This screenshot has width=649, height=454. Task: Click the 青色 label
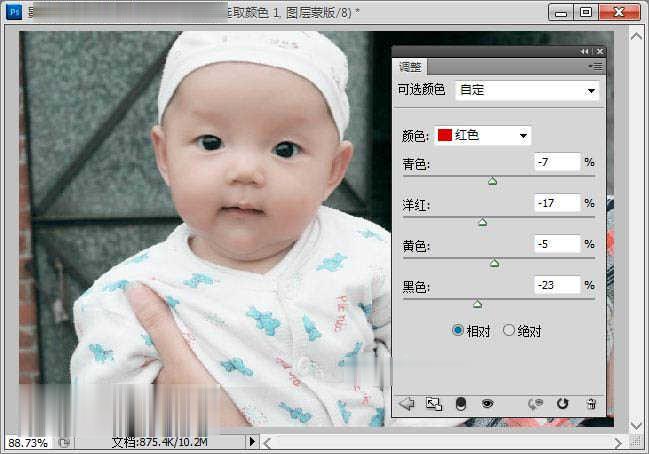(416, 164)
